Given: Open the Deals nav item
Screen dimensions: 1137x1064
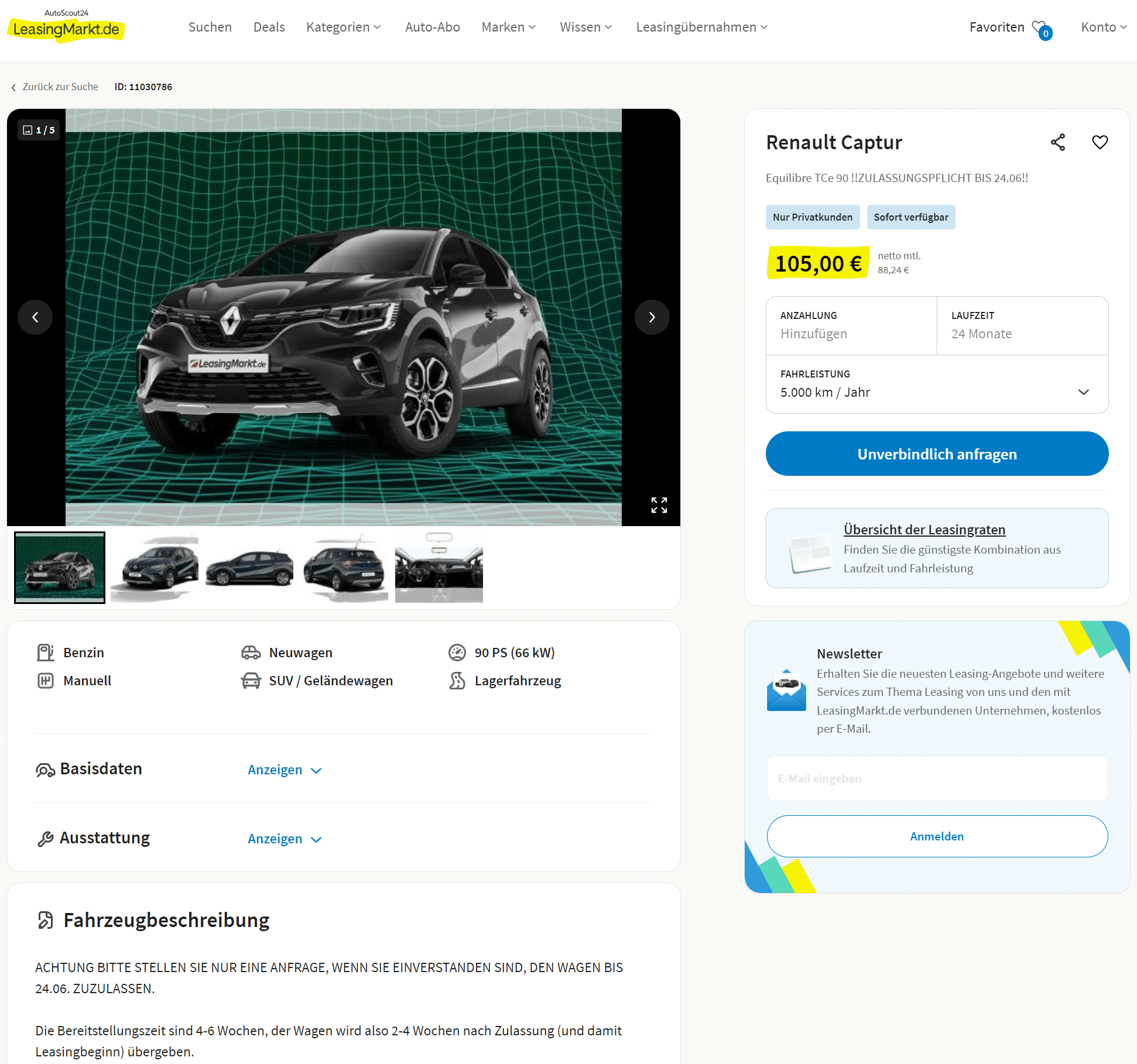Looking at the screenshot, I should (269, 28).
